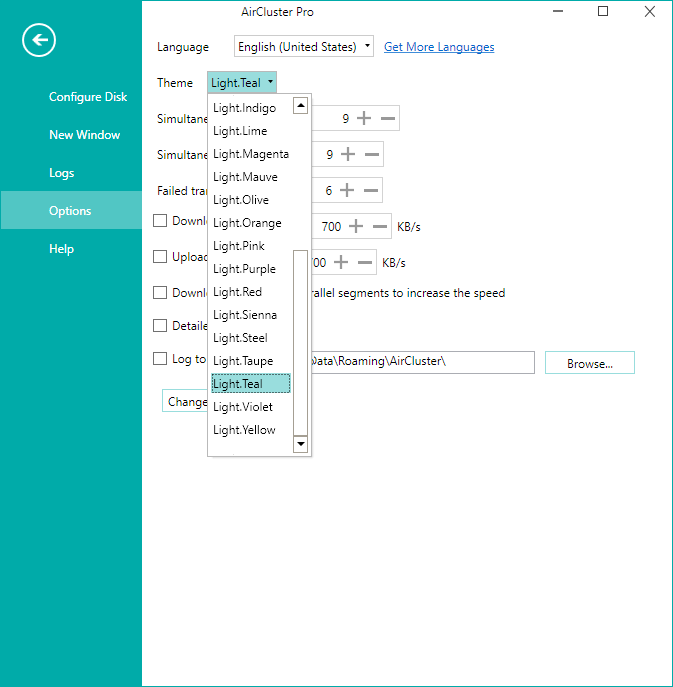Pick the Light.Steel theme
673x687 pixels.
point(251,338)
